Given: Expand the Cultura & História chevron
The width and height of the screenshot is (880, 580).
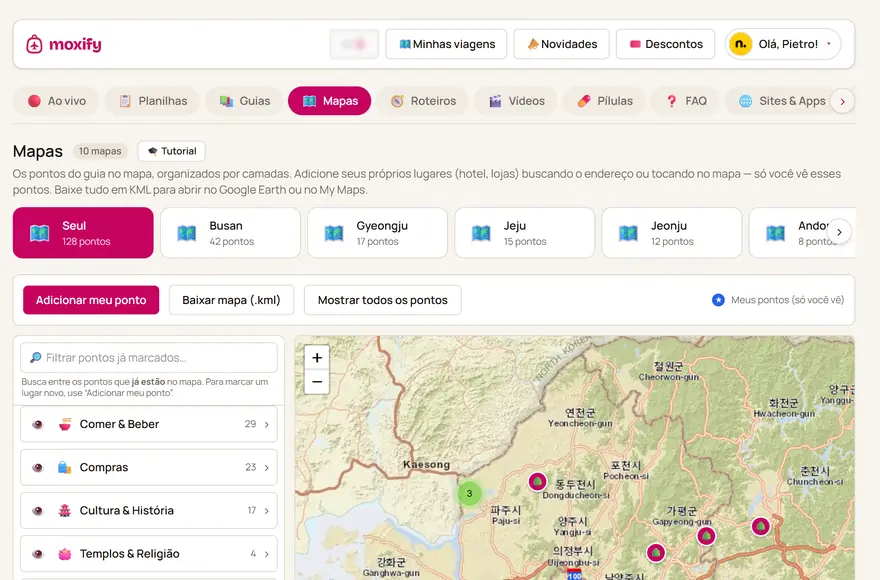Looking at the screenshot, I should [267, 511].
